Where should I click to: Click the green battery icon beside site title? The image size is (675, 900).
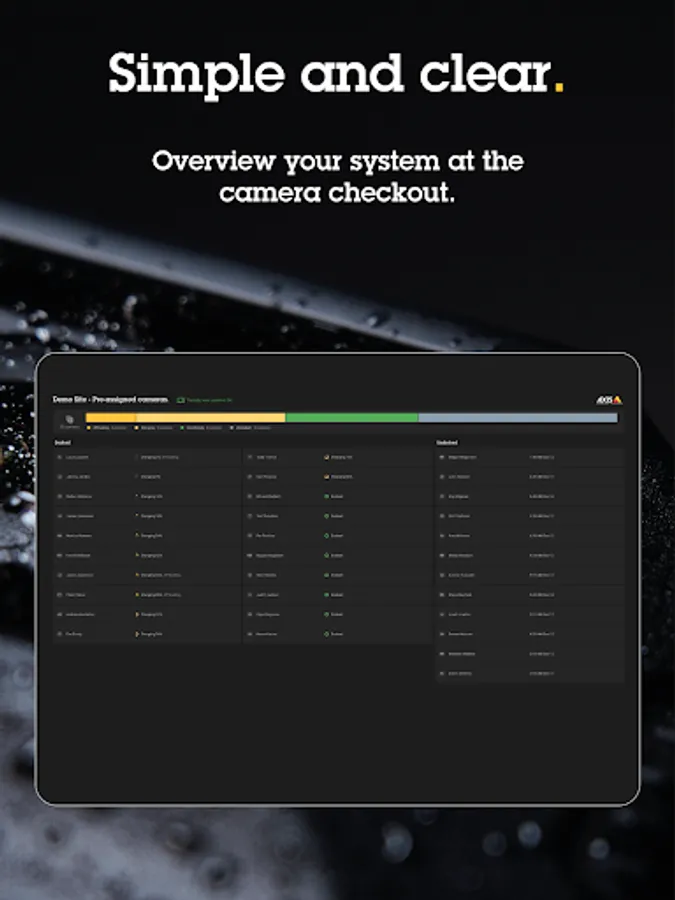click(180, 400)
